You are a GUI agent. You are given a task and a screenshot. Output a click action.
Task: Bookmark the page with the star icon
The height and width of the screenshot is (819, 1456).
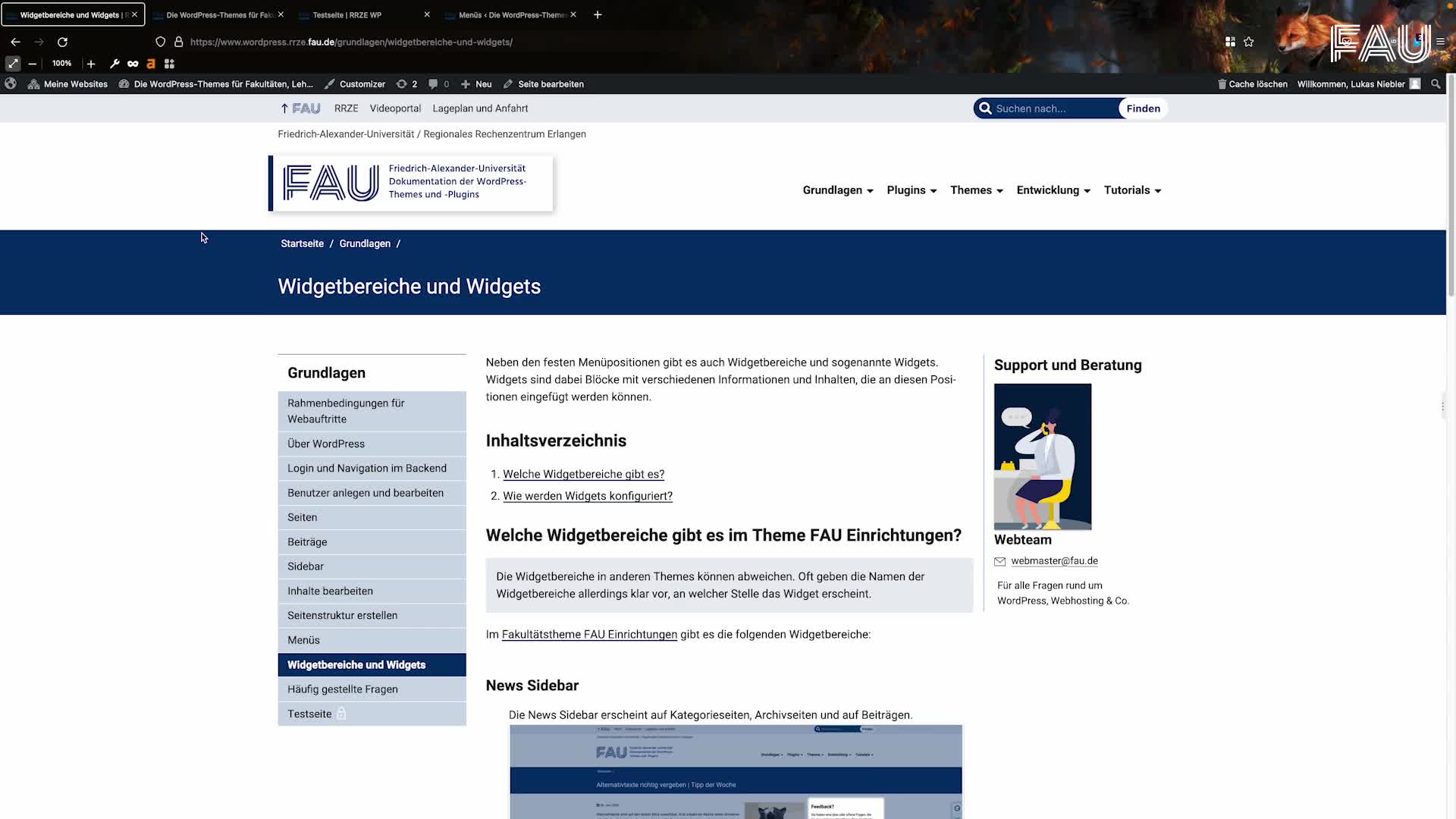(1248, 42)
